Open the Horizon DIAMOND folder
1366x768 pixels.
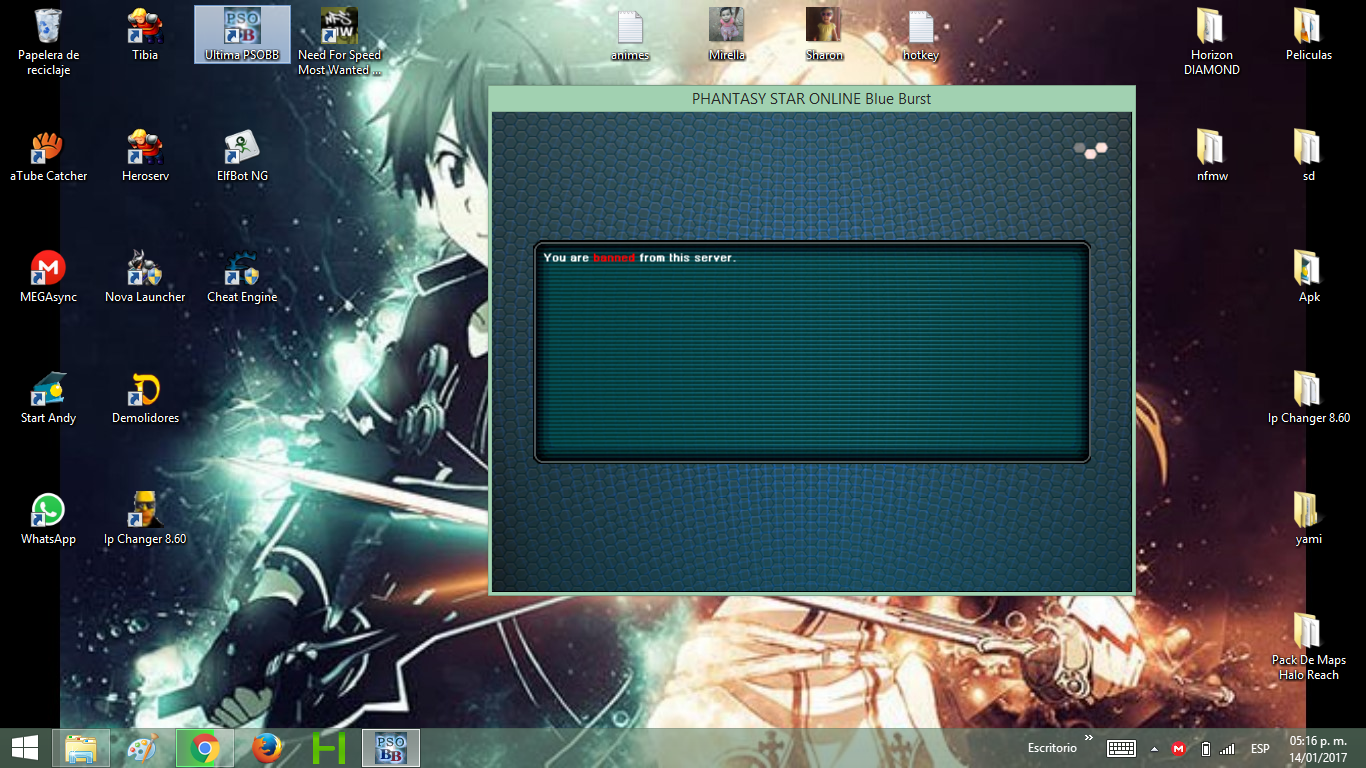pos(1211,41)
